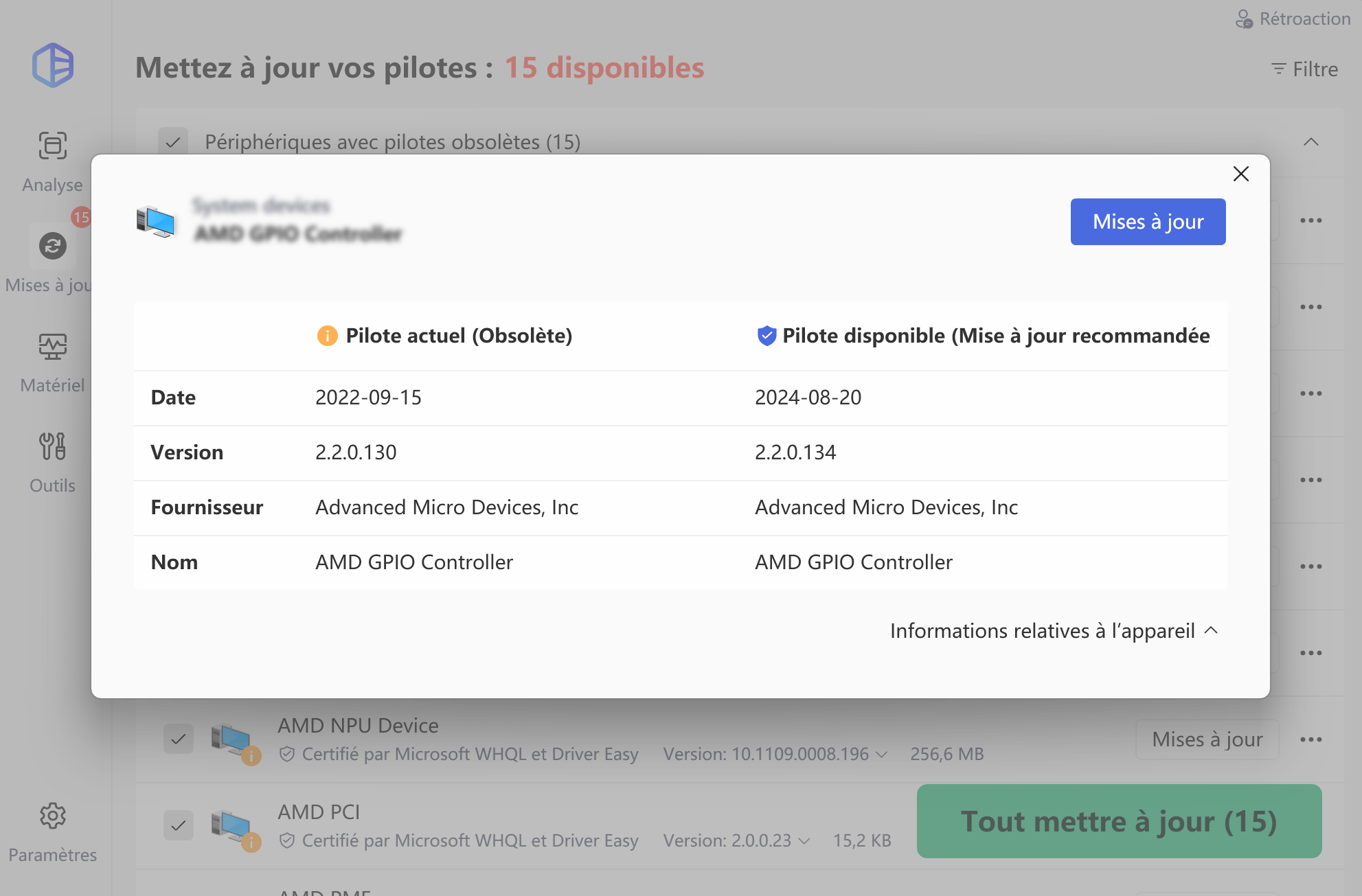This screenshot has width=1362, height=896.
Task: Click the Driver Easy logo icon
Action: point(53,65)
